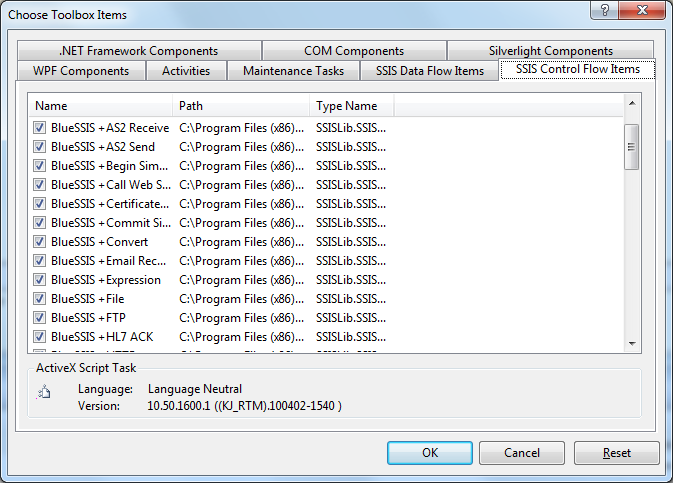
Task: Switch to .NET Framework Components tab
Action: point(139,51)
